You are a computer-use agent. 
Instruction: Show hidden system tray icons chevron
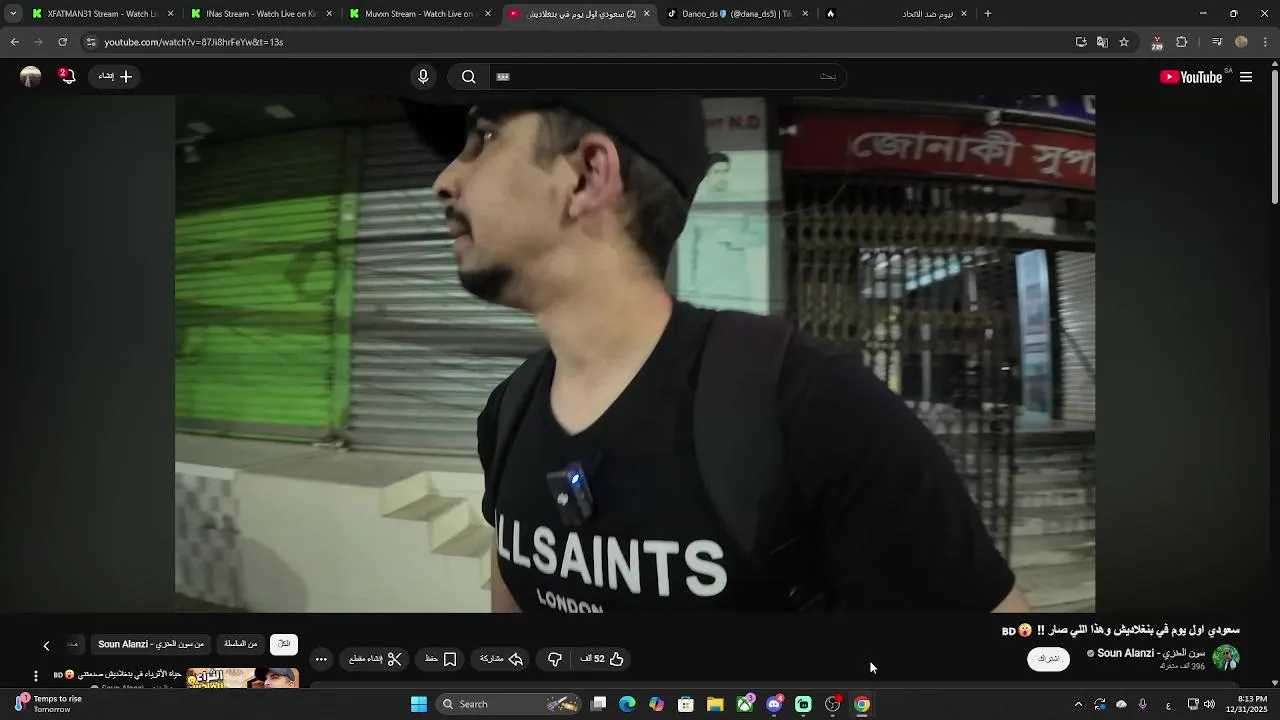point(1078,704)
